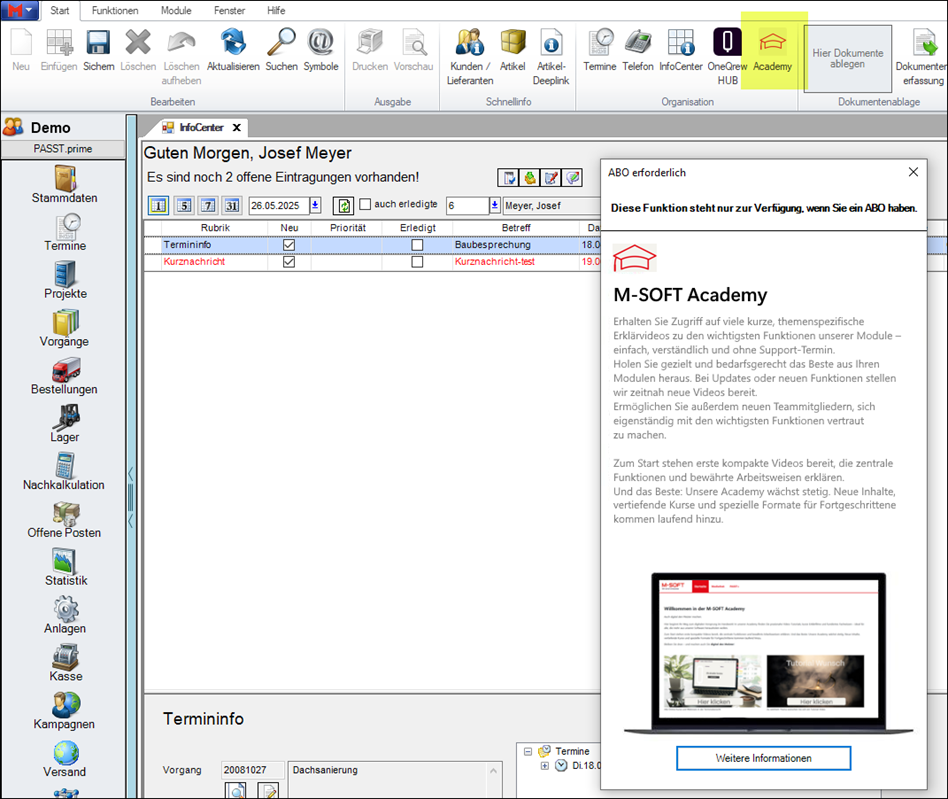
Task: Check Erledigt for the Kurznachricht row
Action: [417, 262]
